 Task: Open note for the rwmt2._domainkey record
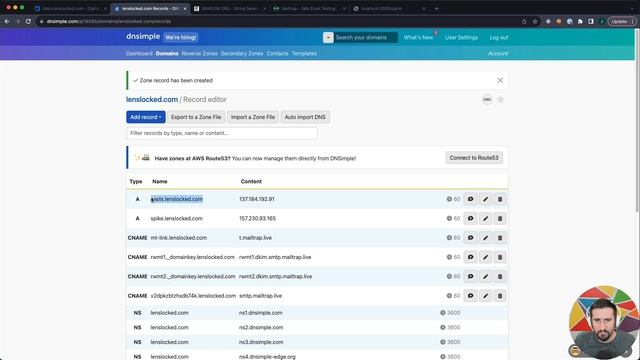coord(471,276)
